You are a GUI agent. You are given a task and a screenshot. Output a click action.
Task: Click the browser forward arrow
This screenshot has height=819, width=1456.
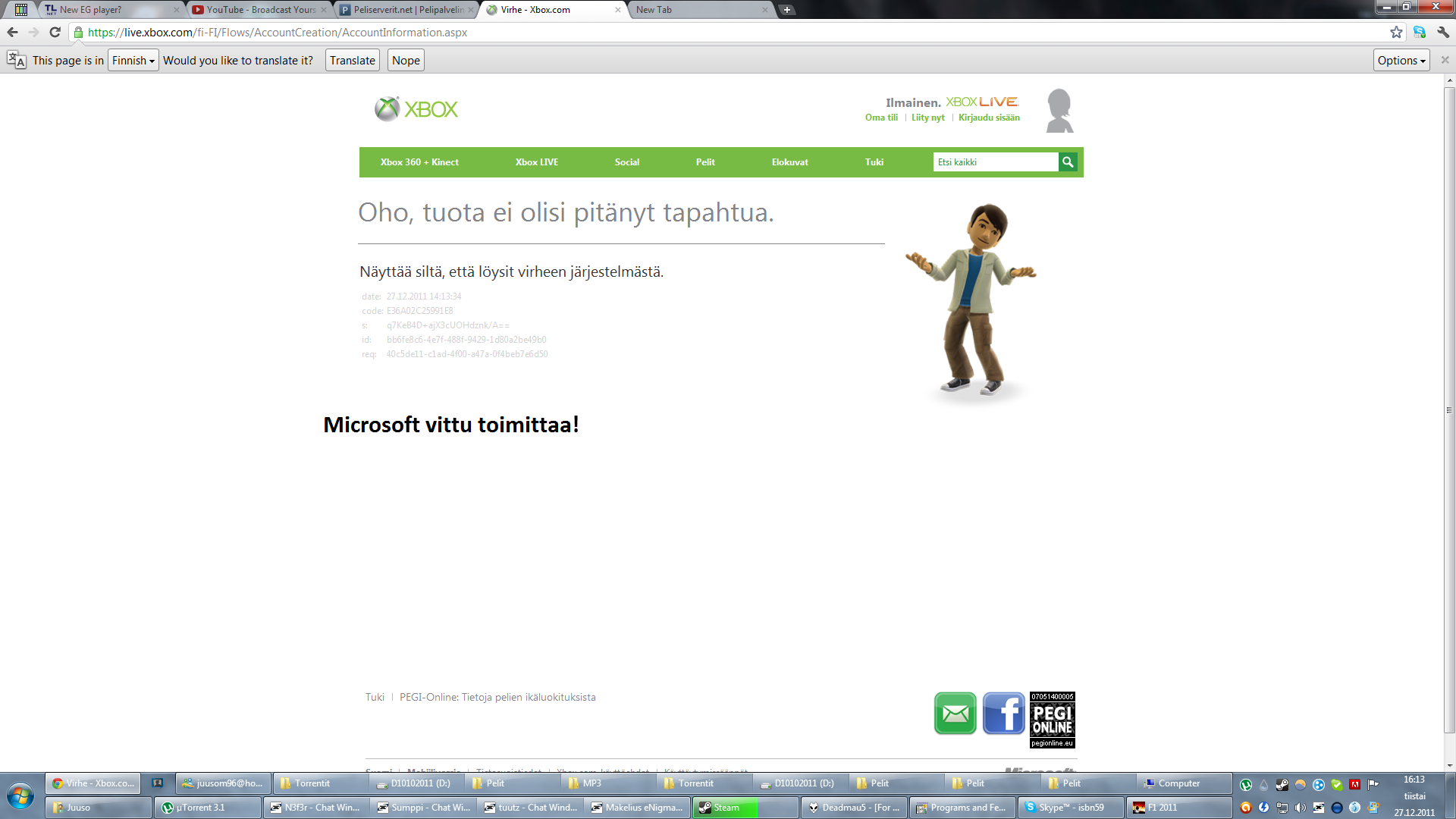33,32
